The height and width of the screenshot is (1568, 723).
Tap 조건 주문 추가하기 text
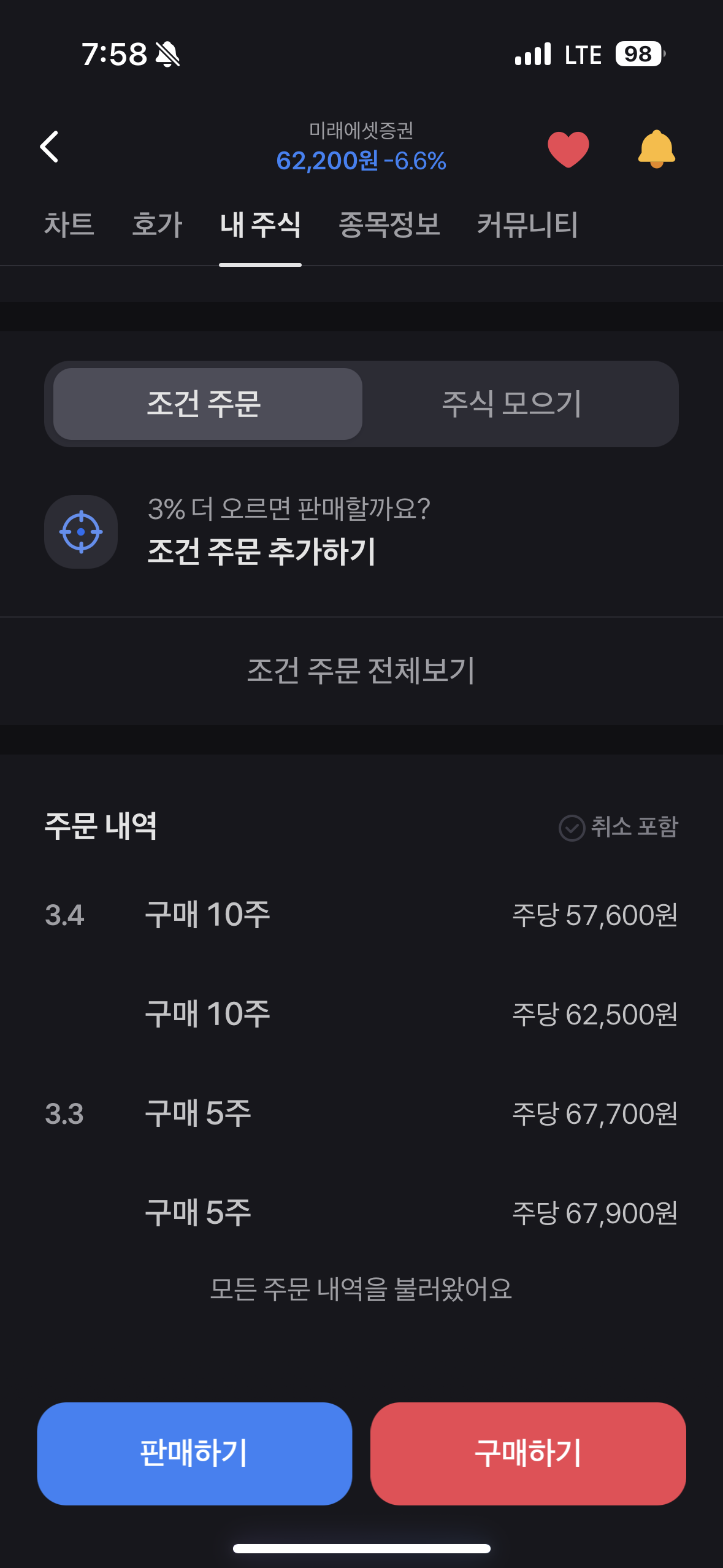coord(262,551)
